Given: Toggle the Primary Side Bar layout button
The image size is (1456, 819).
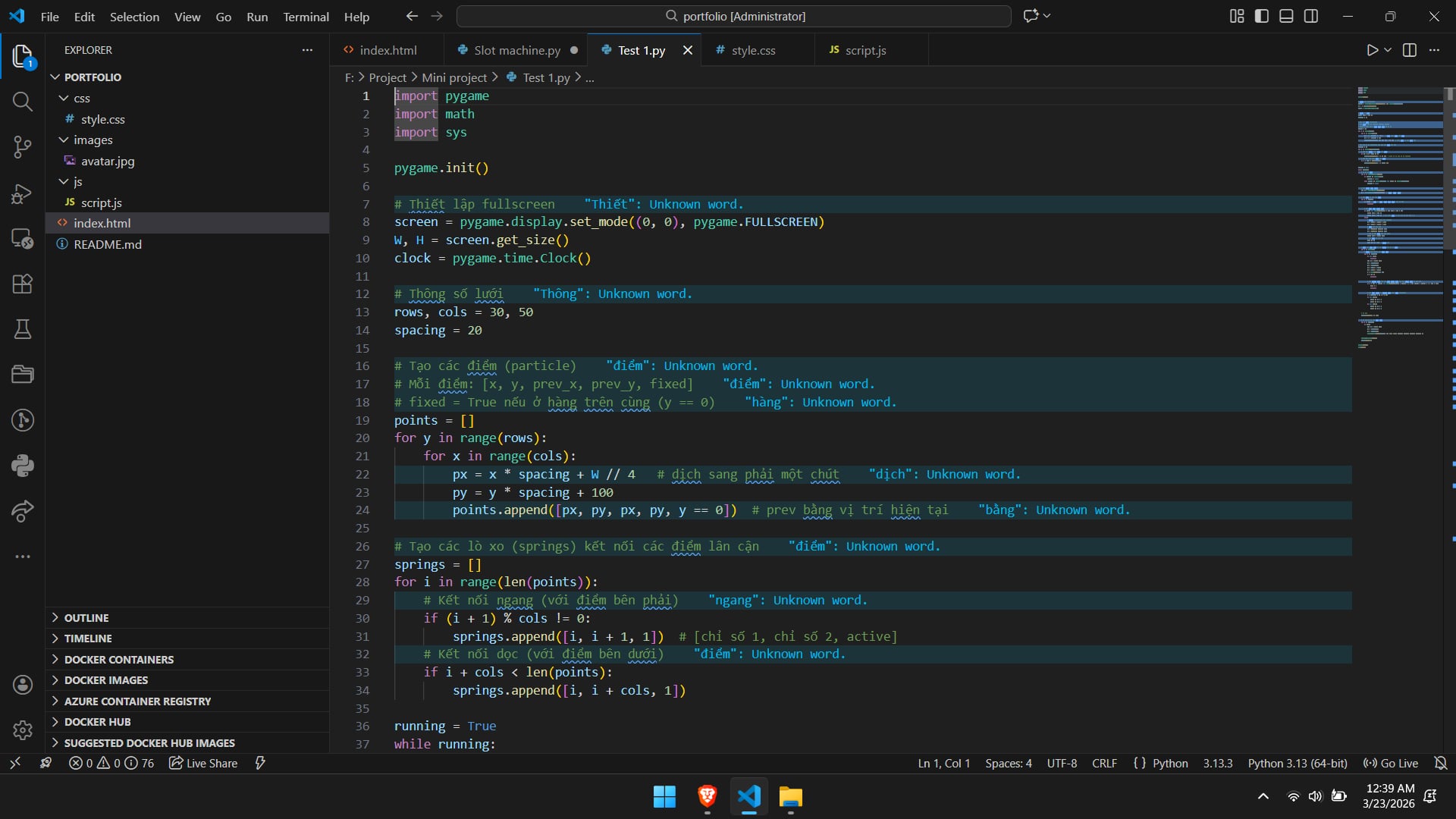Looking at the screenshot, I should (1262, 16).
